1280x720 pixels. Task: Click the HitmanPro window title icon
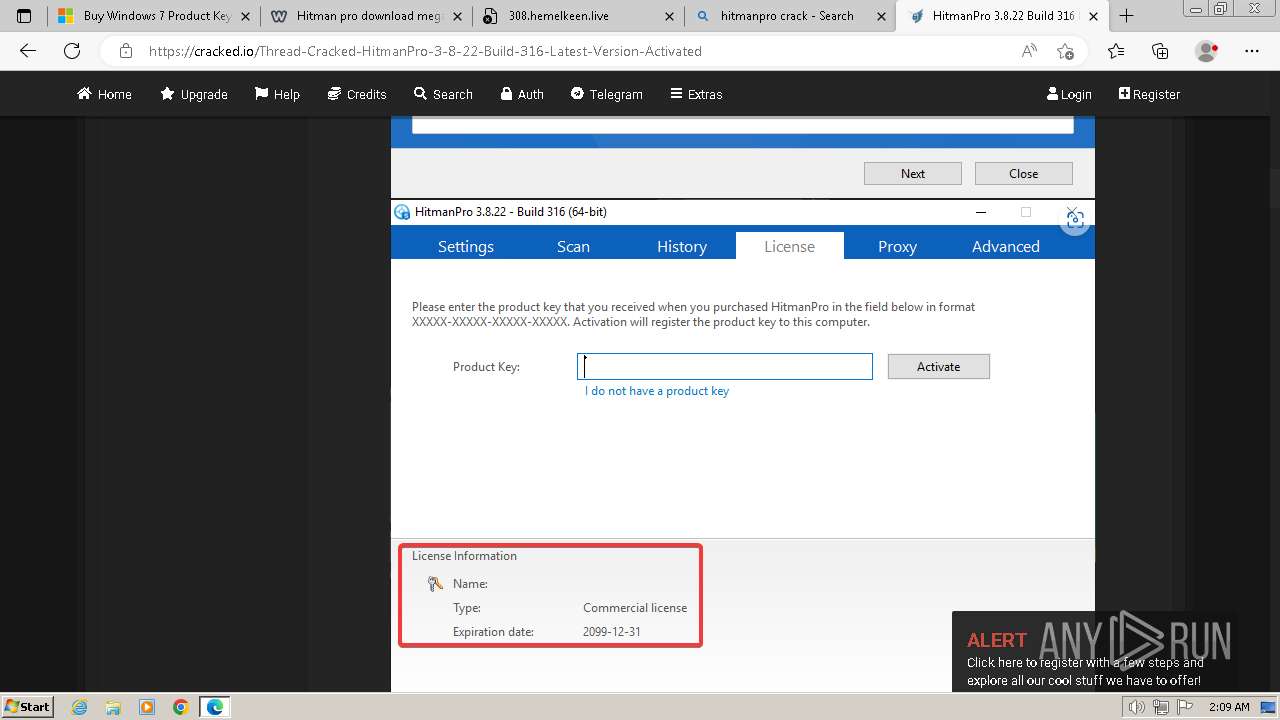click(x=402, y=212)
